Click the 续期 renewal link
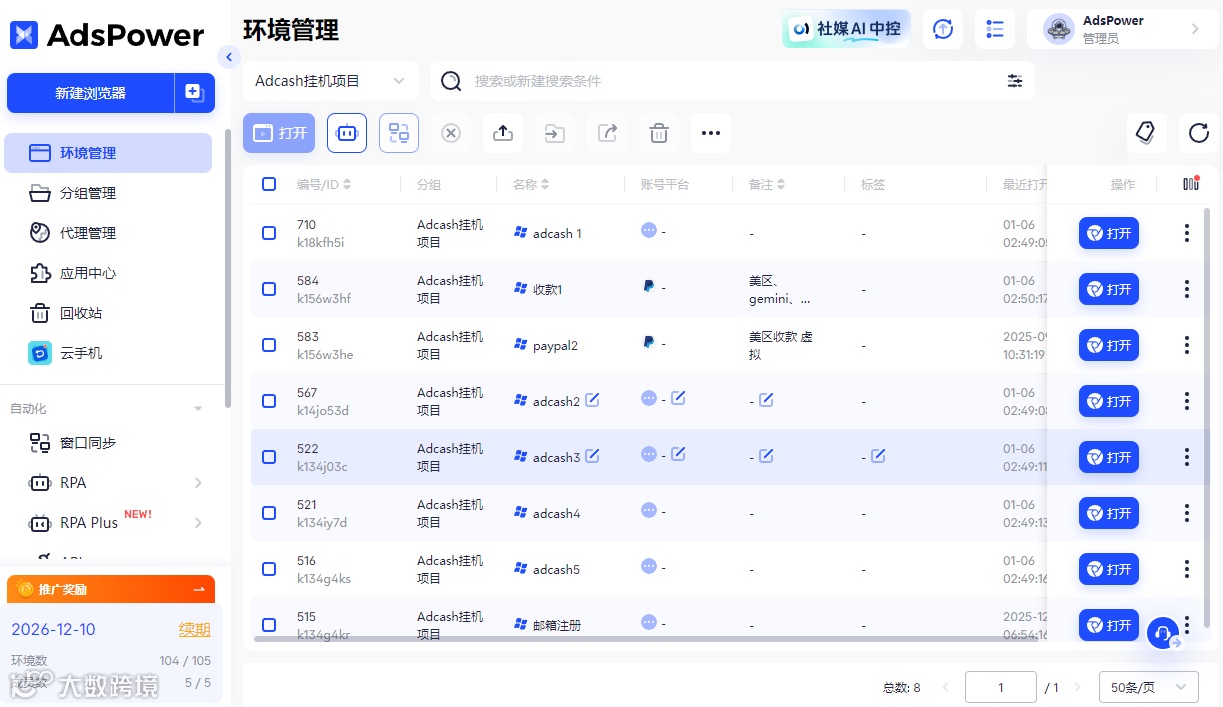 coord(195,629)
